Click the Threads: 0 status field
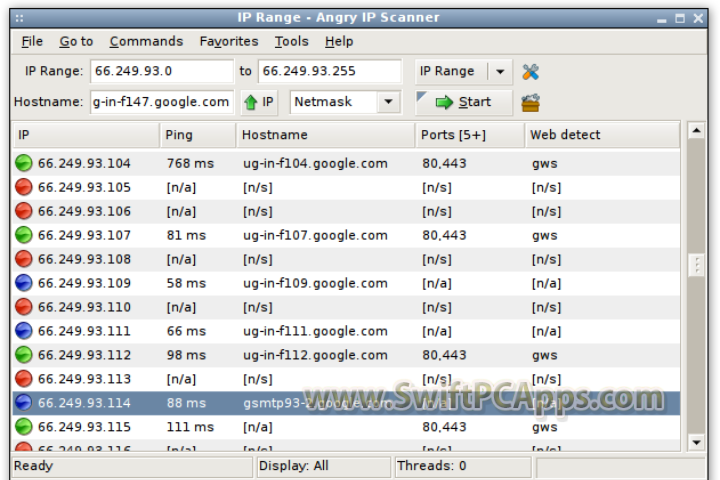Viewport: 720px width, 480px height. 463,466
